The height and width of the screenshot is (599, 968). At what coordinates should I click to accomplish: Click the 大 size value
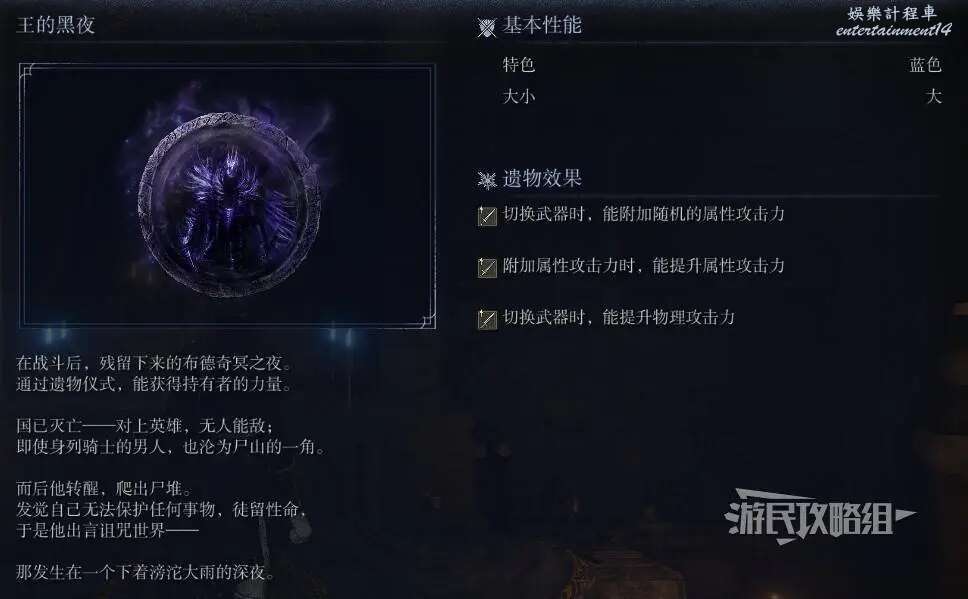pos(933,96)
